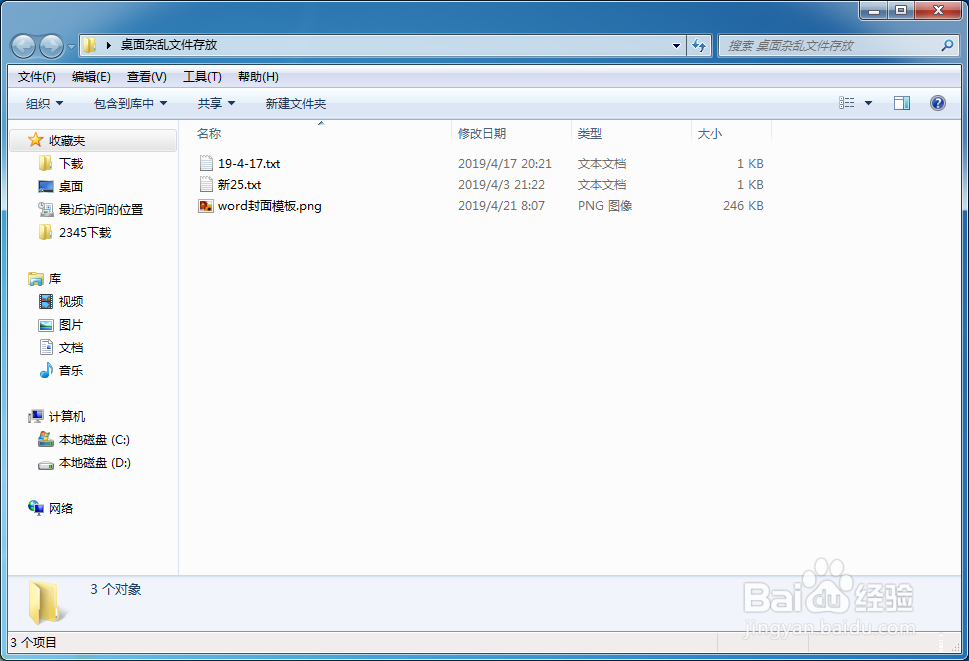This screenshot has width=969, height=661.
Task: Open the 视频 library
Action: [71, 302]
